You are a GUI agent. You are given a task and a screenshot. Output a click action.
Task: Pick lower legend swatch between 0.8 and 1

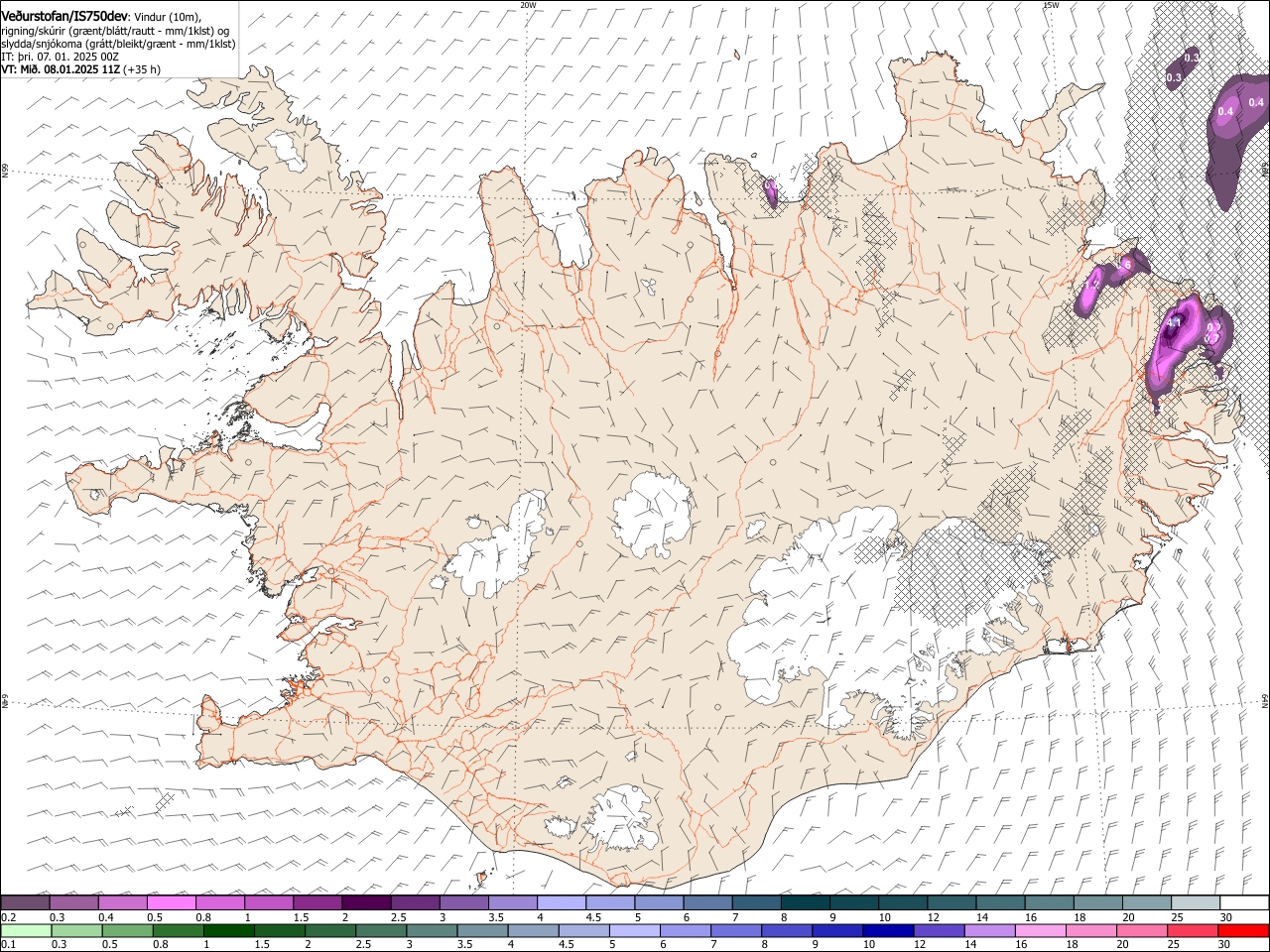coord(178,930)
